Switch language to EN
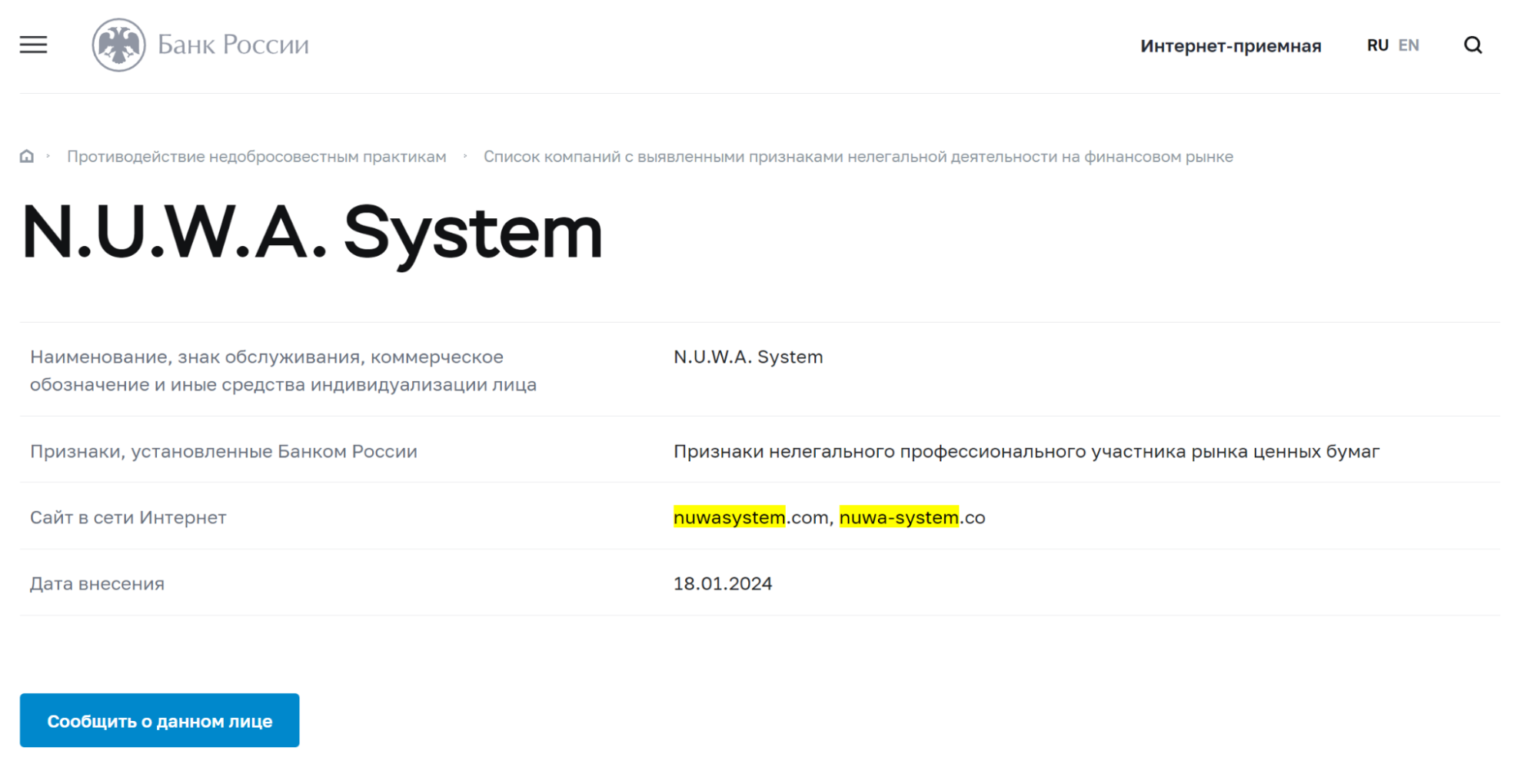Screen dimensions: 1537x784 pyautogui.click(x=1409, y=45)
